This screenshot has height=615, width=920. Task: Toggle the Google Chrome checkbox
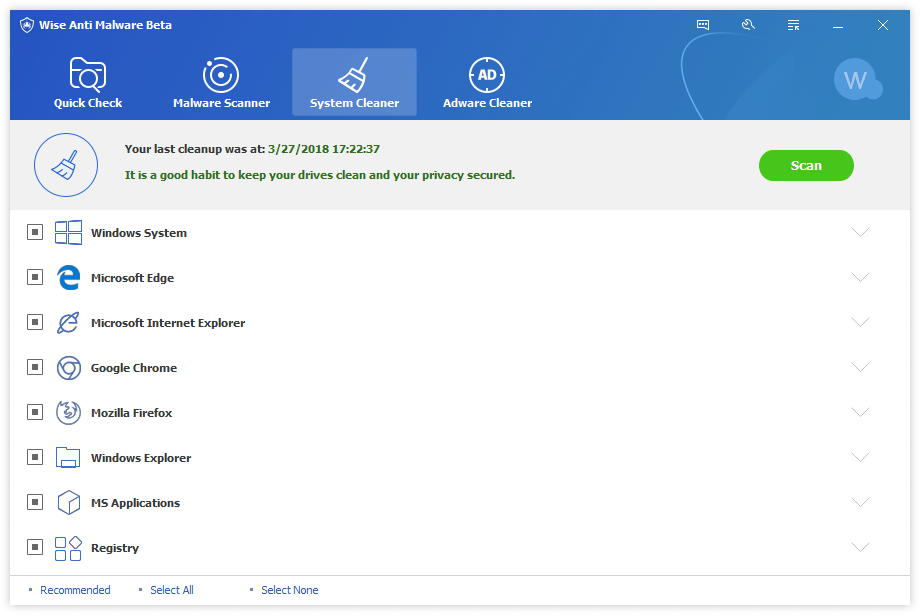point(35,367)
